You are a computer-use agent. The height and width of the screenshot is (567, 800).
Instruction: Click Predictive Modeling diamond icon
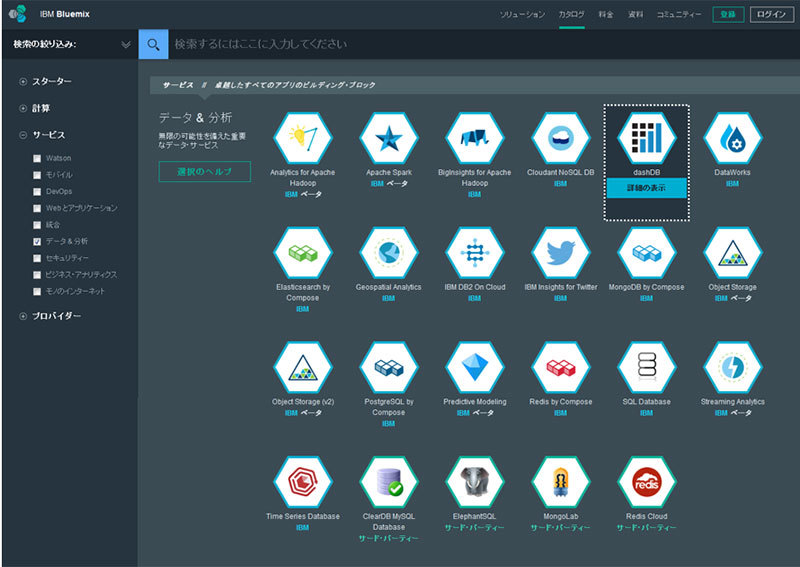coord(474,367)
